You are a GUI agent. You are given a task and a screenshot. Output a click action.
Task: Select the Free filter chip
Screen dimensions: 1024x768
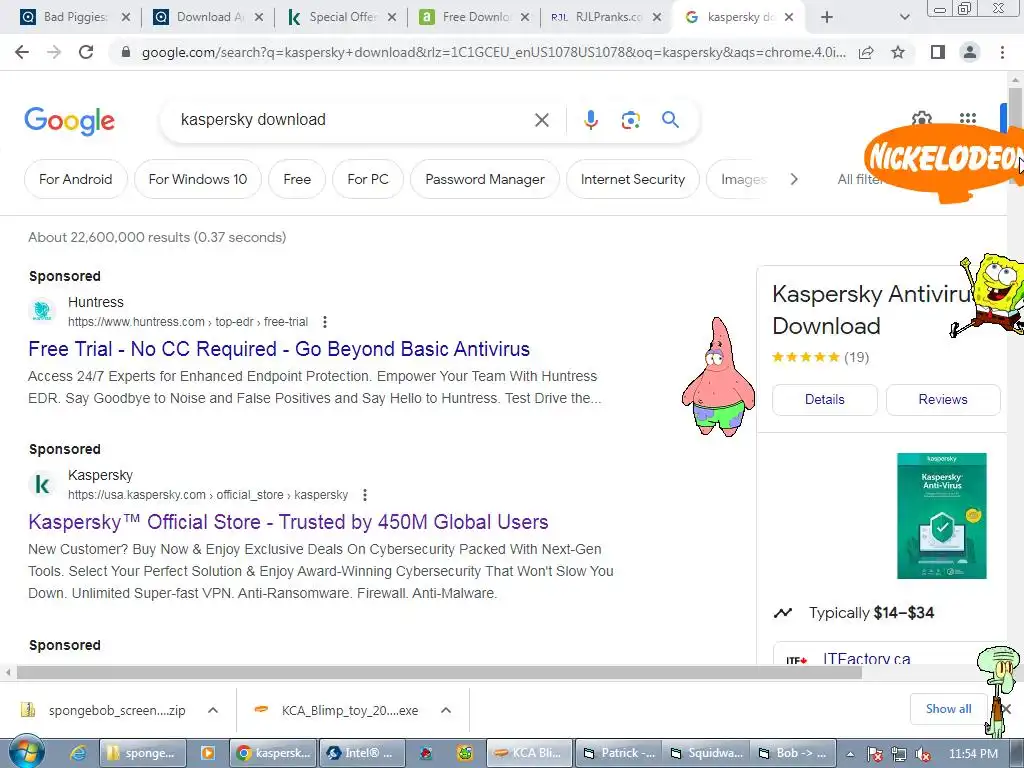(x=297, y=179)
